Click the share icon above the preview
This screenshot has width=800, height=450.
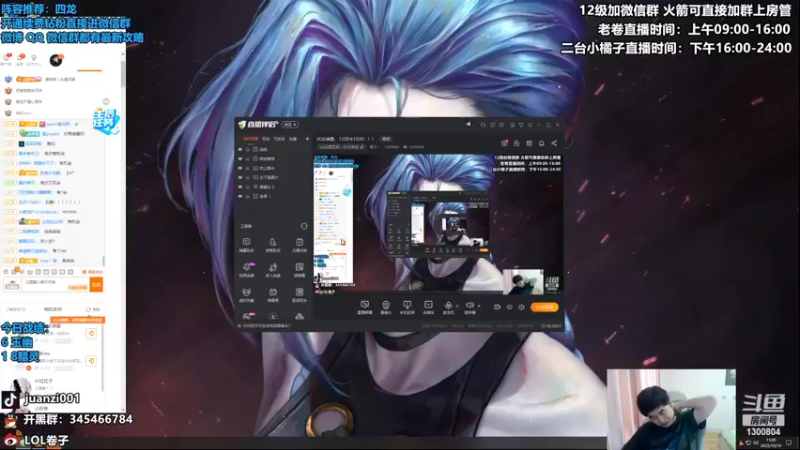point(554,143)
